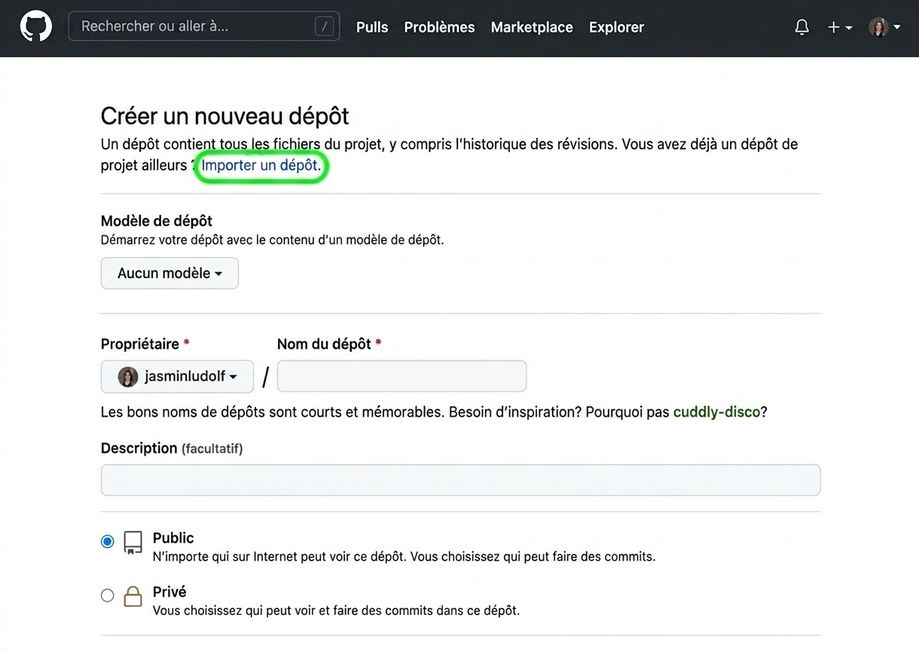This screenshot has height=651, width=919.
Task: Click the 'Propriétaire' label
Action: pos(140,344)
